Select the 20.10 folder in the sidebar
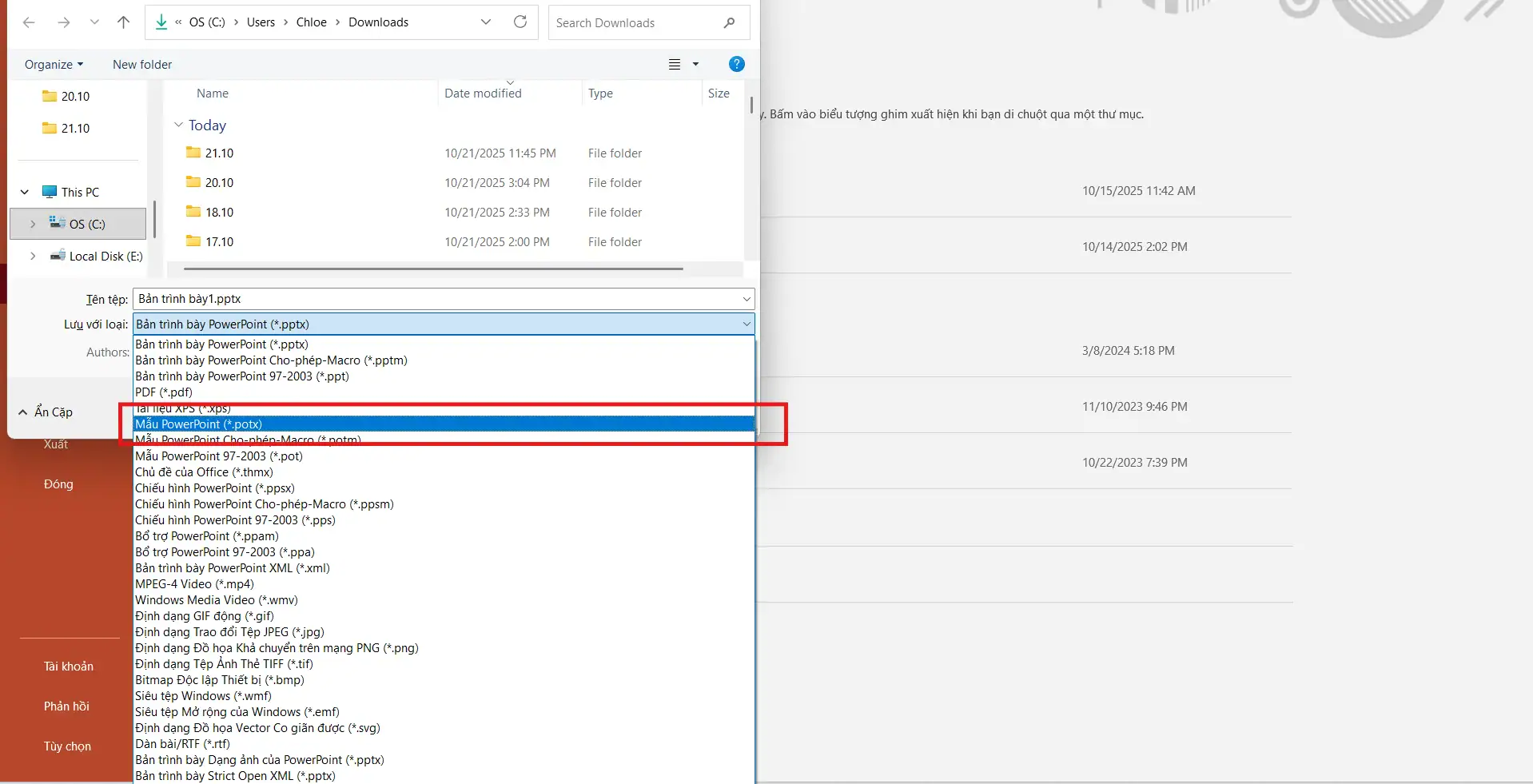Image resolution: width=1533 pixels, height=784 pixels. (x=74, y=95)
